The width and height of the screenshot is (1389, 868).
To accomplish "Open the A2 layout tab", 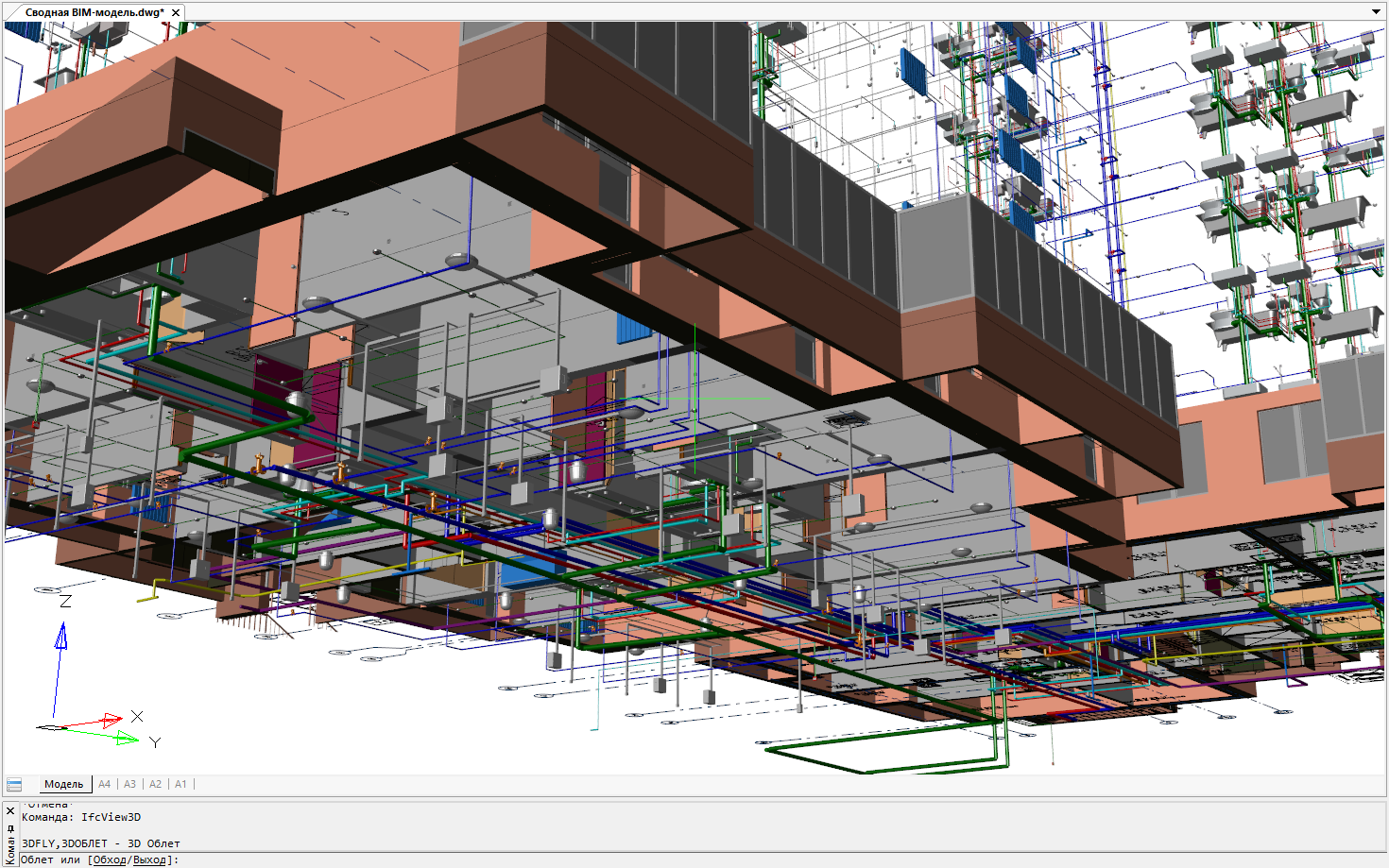I will 153,784.
